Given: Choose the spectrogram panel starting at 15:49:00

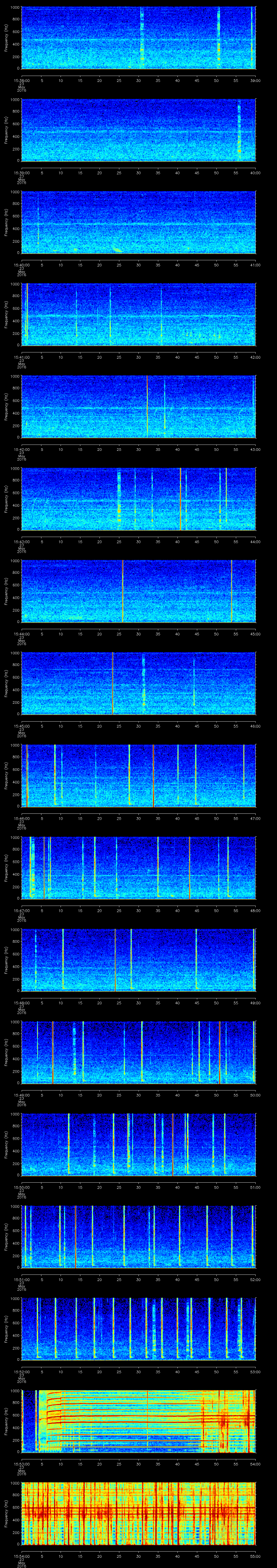Looking at the screenshot, I should tap(138, 1052).
